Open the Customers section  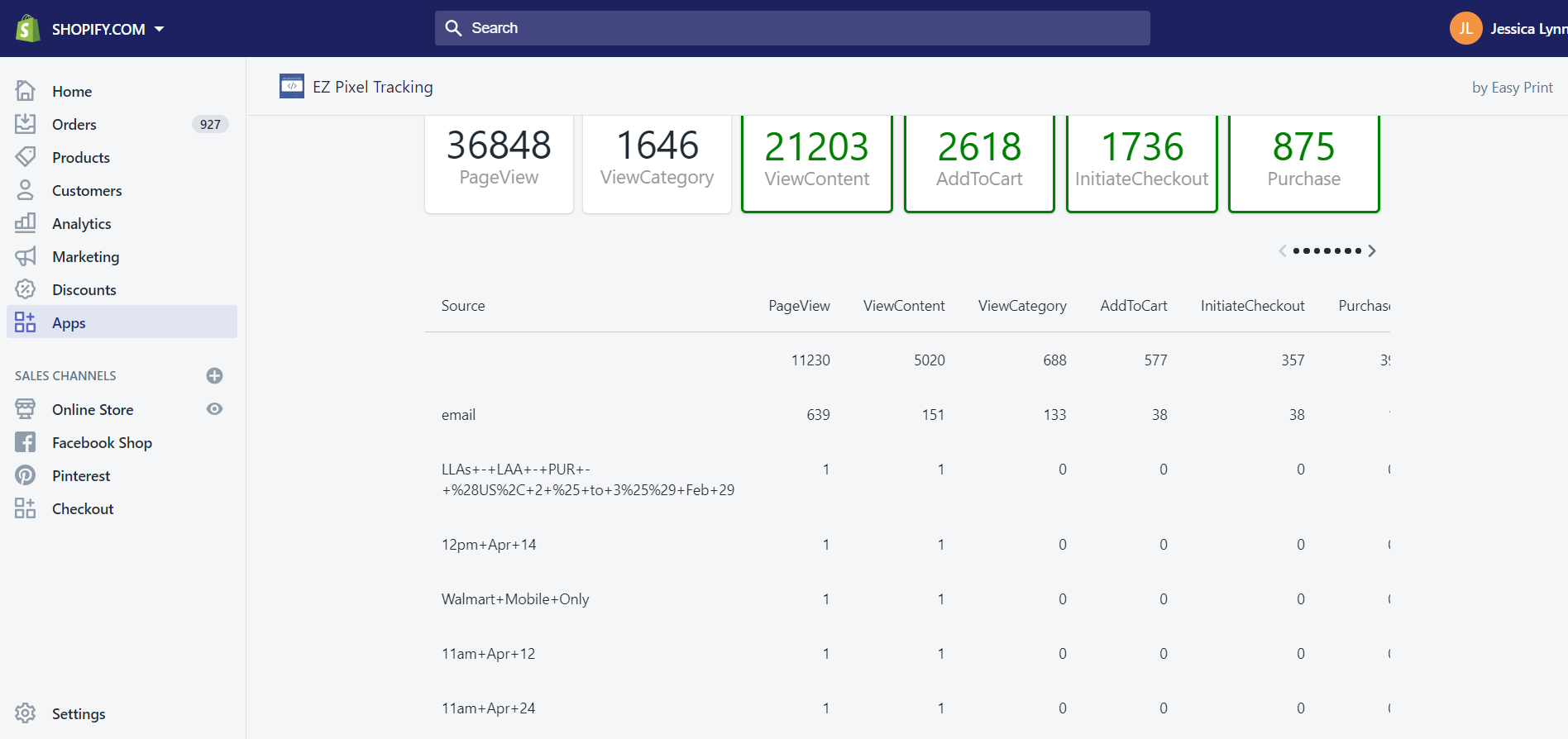point(87,190)
